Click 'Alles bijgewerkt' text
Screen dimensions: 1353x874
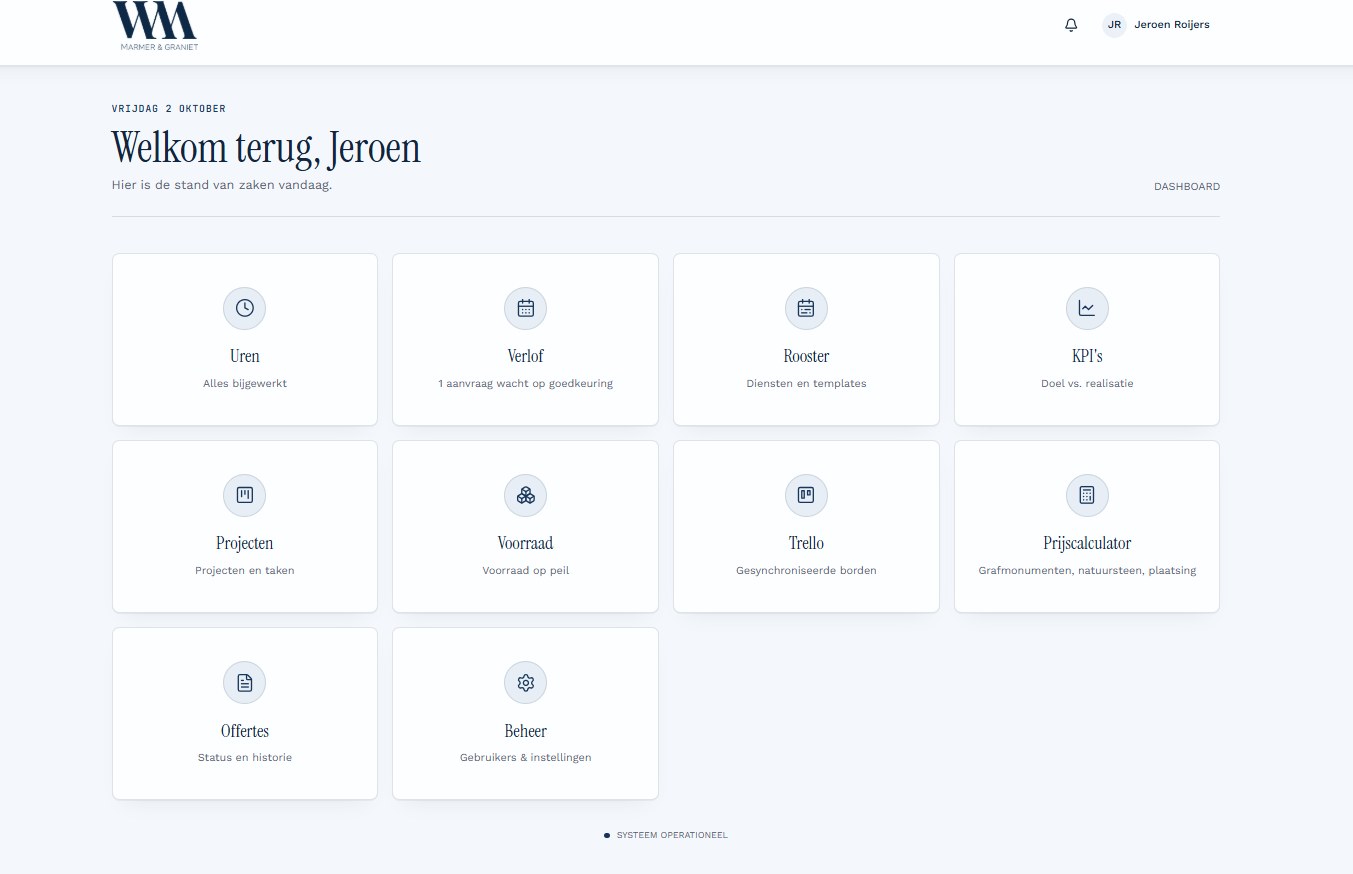coord(245,383)
